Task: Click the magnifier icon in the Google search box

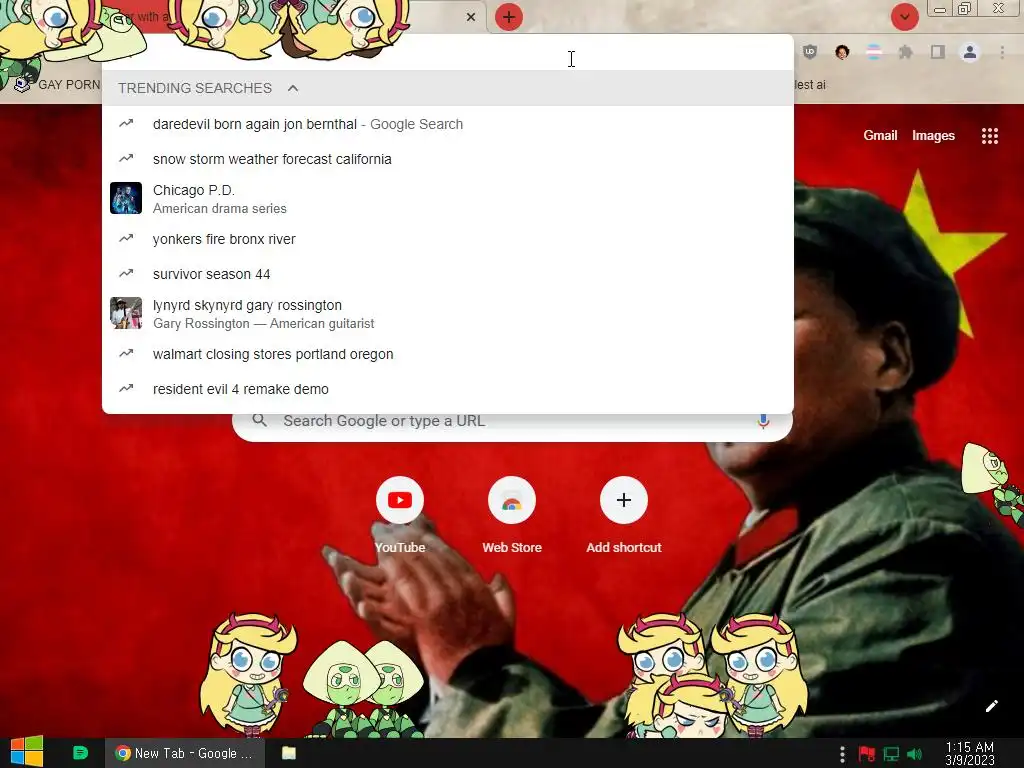Action: [259, 420]
